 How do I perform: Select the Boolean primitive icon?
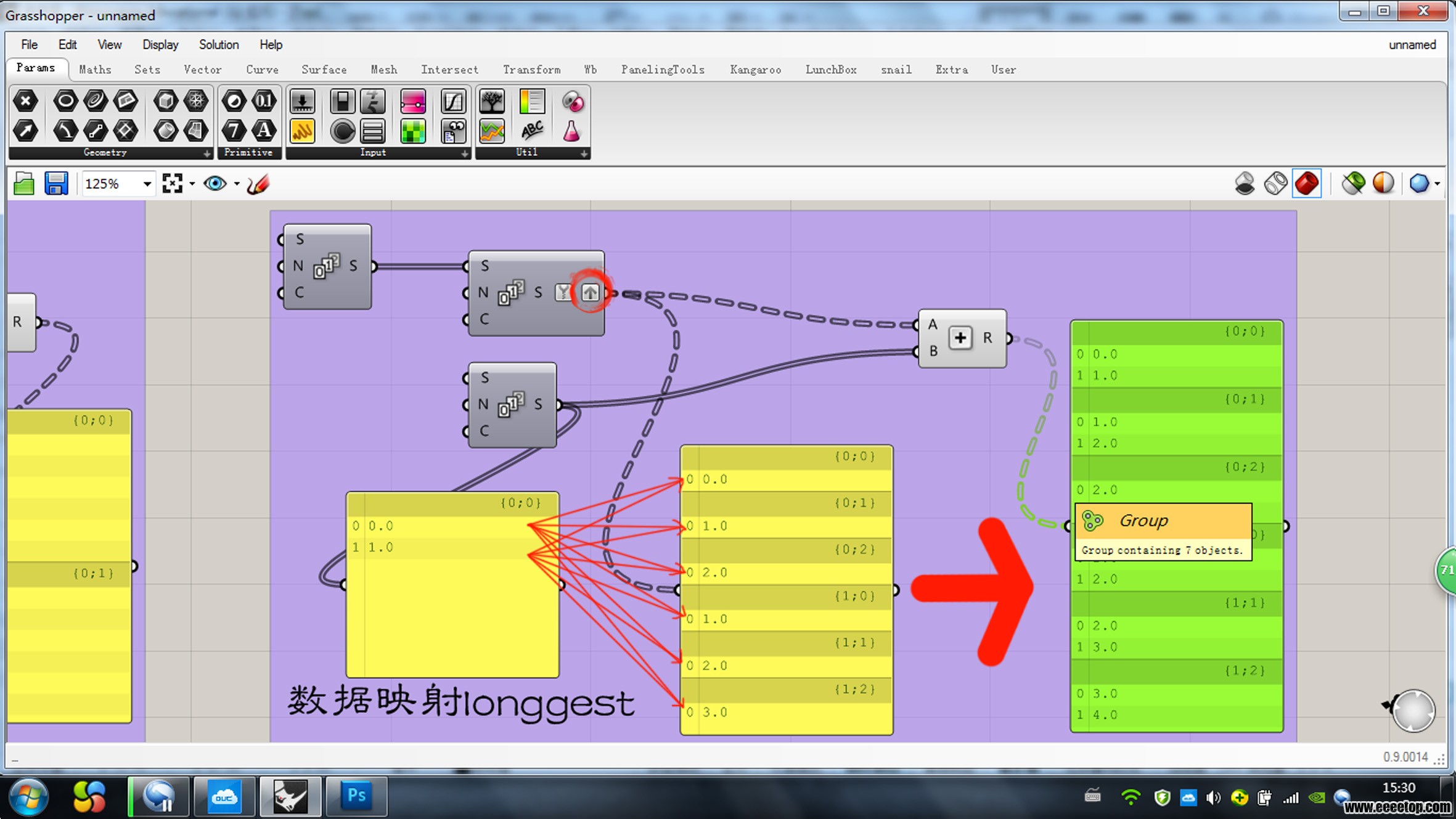point(234,101)
